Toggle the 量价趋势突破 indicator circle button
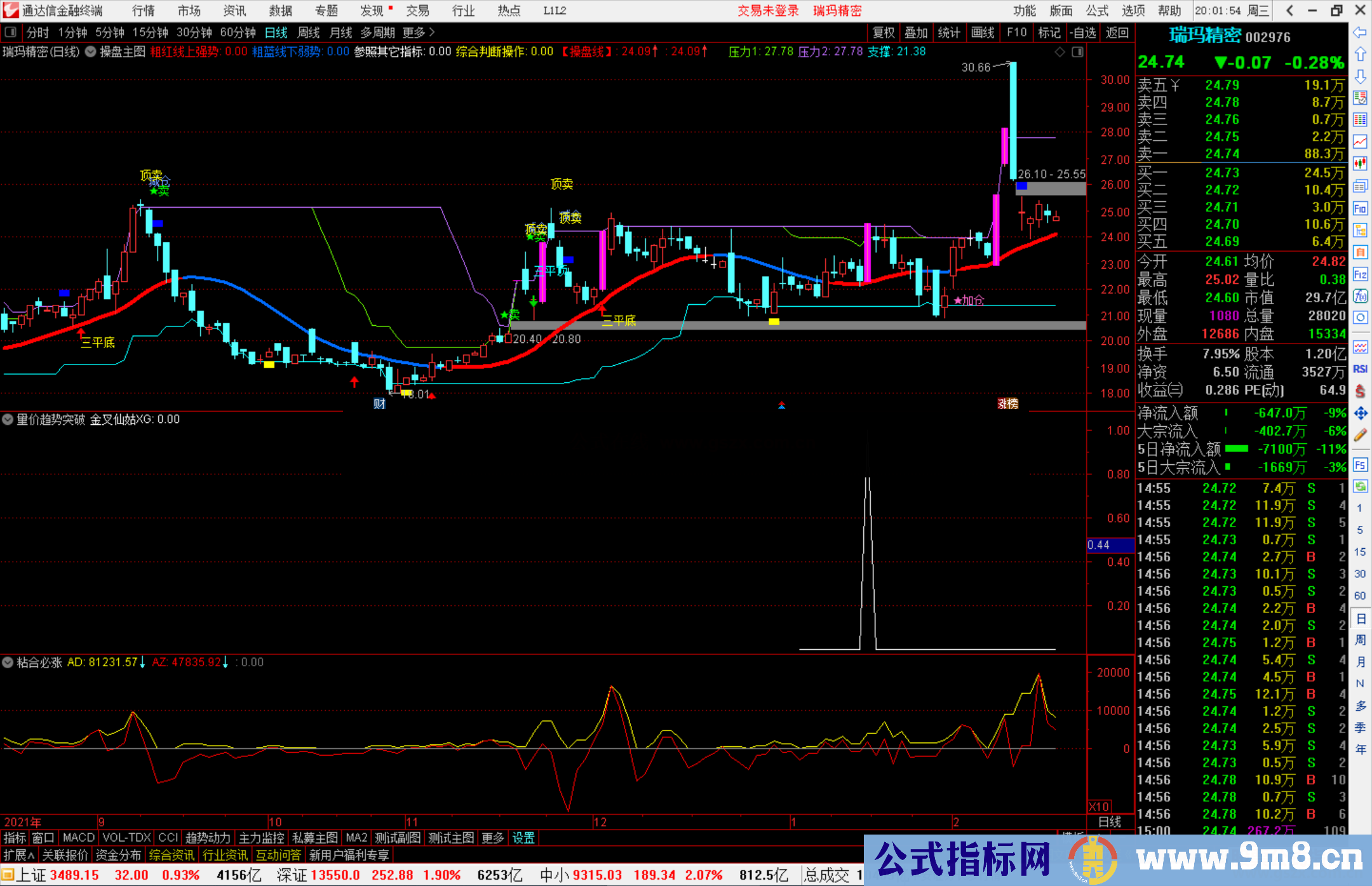 point(8,419)
